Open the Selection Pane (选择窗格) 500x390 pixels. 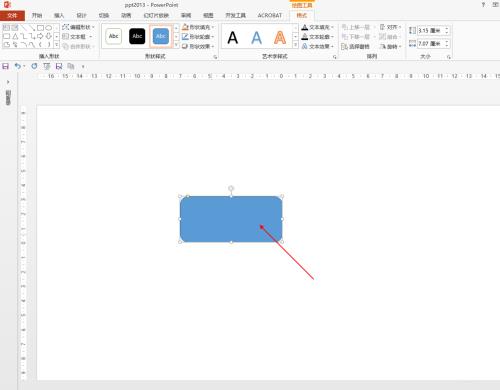click(x=356, y=47)
